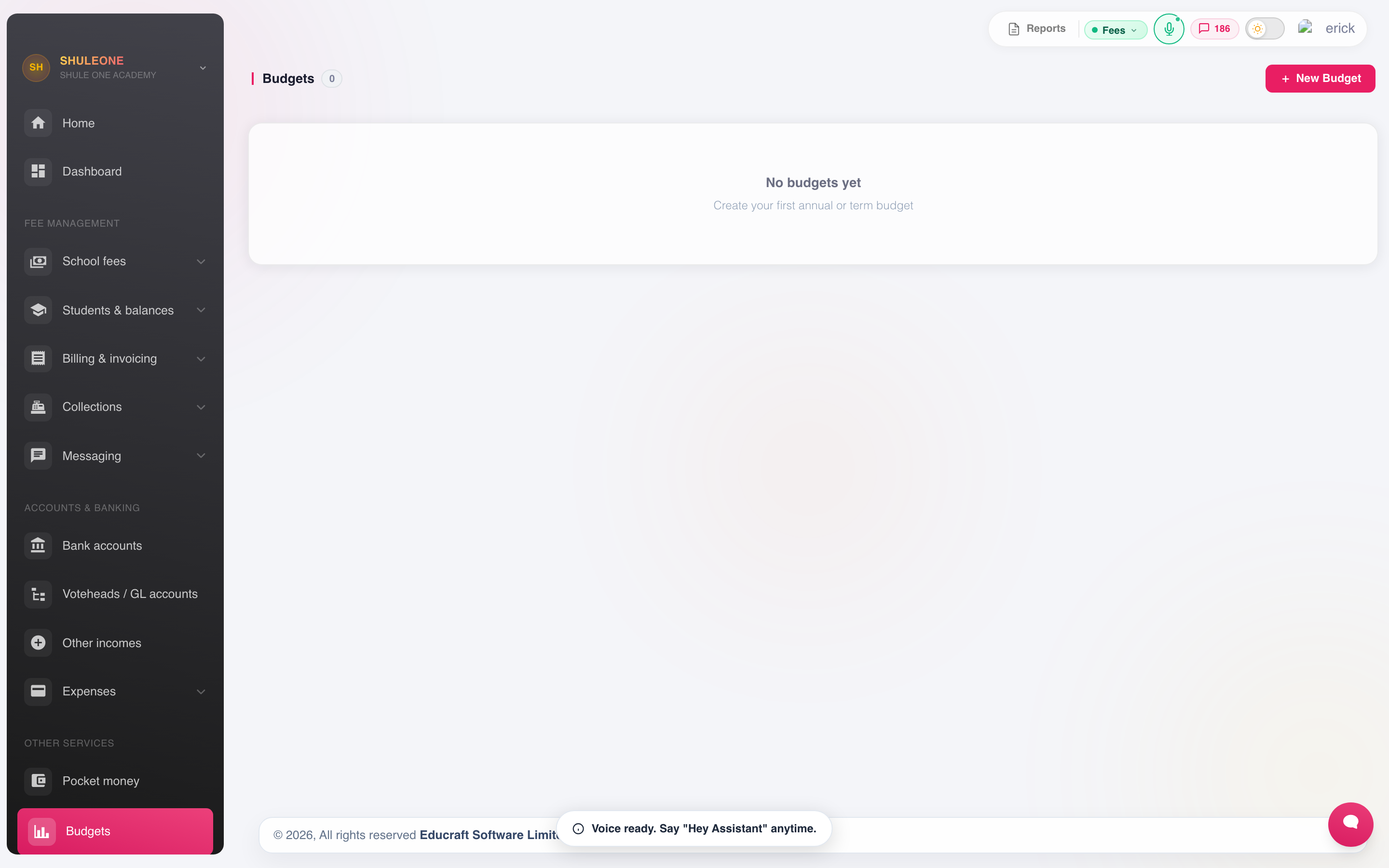Click the SH school avatar badge
Viewport: 1389px width, 868px height.
[36, 68]
